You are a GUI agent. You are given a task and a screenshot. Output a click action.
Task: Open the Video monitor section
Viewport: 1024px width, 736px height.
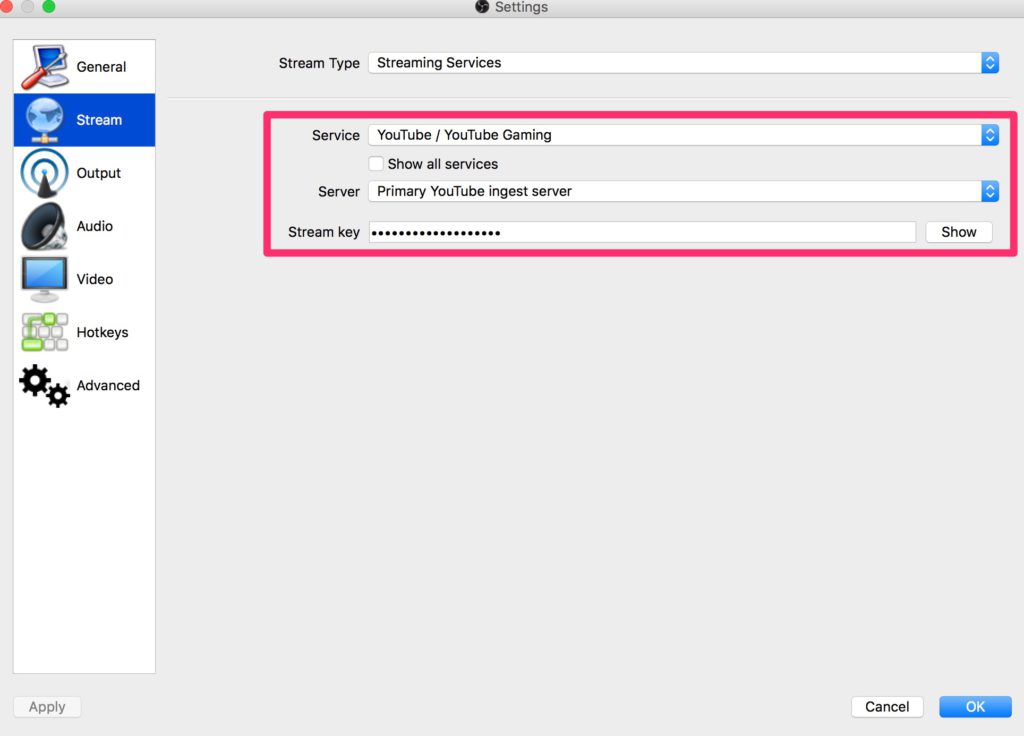(x=84, y=279)
